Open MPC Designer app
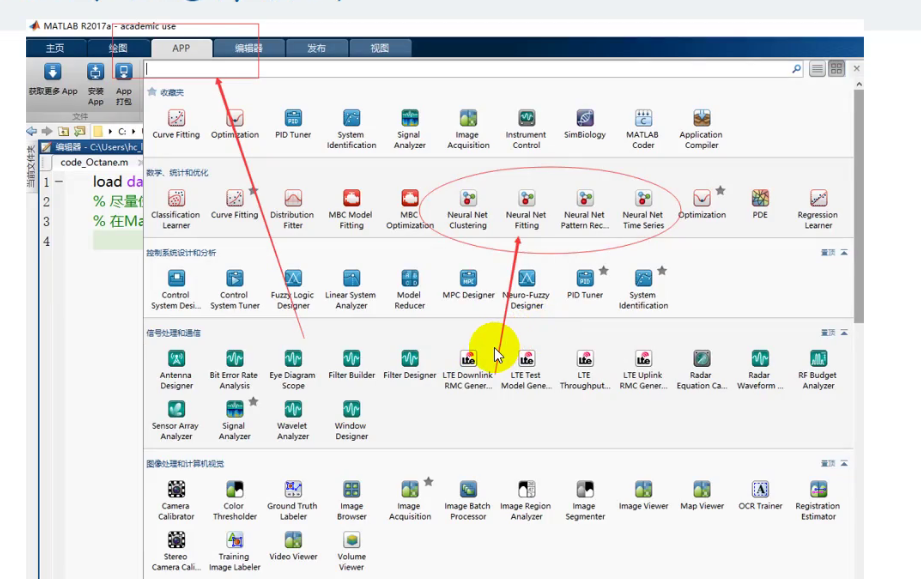This screenshot has width=921, height=579. pyautogui.click(x=468, y=285)
